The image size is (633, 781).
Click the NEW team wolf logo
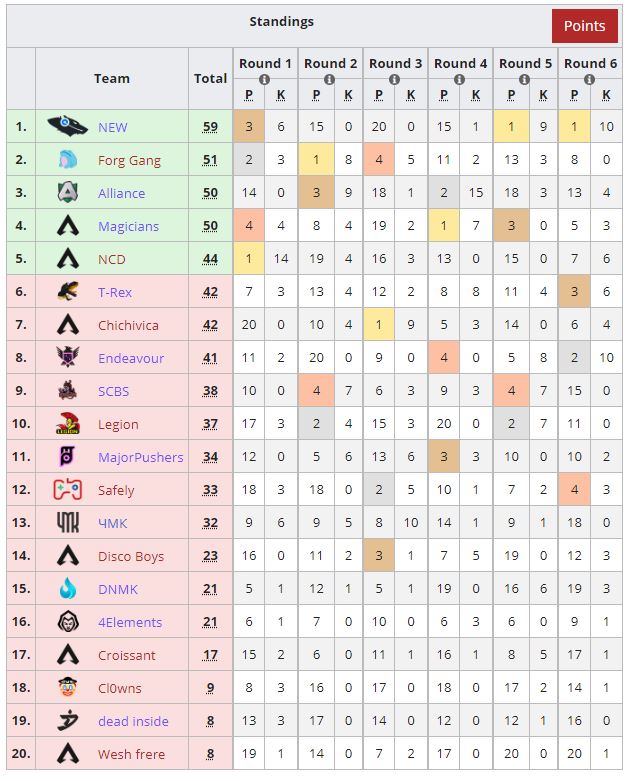point(68,126)
